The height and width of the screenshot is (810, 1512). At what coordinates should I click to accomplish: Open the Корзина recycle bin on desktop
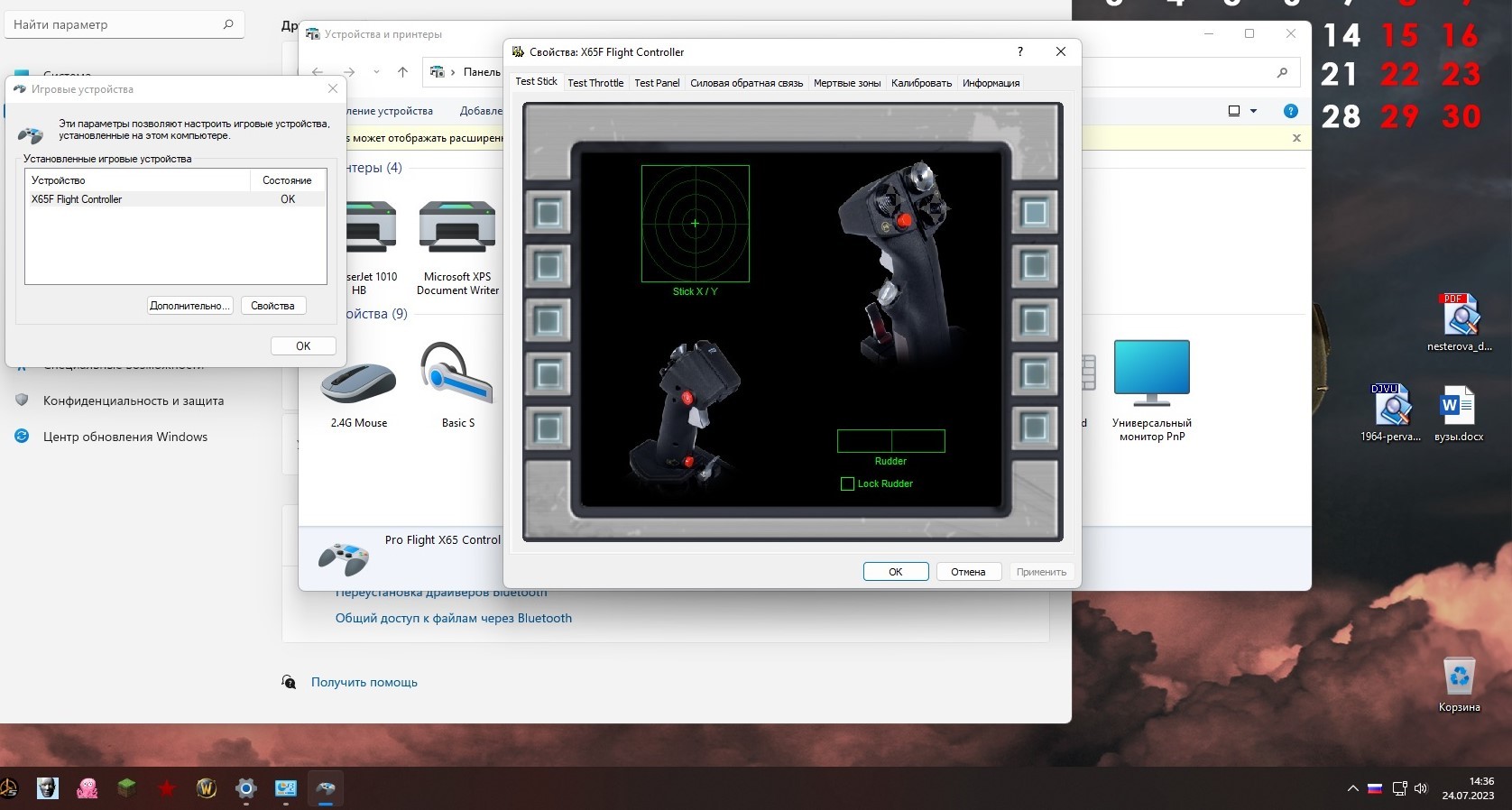1459,677
